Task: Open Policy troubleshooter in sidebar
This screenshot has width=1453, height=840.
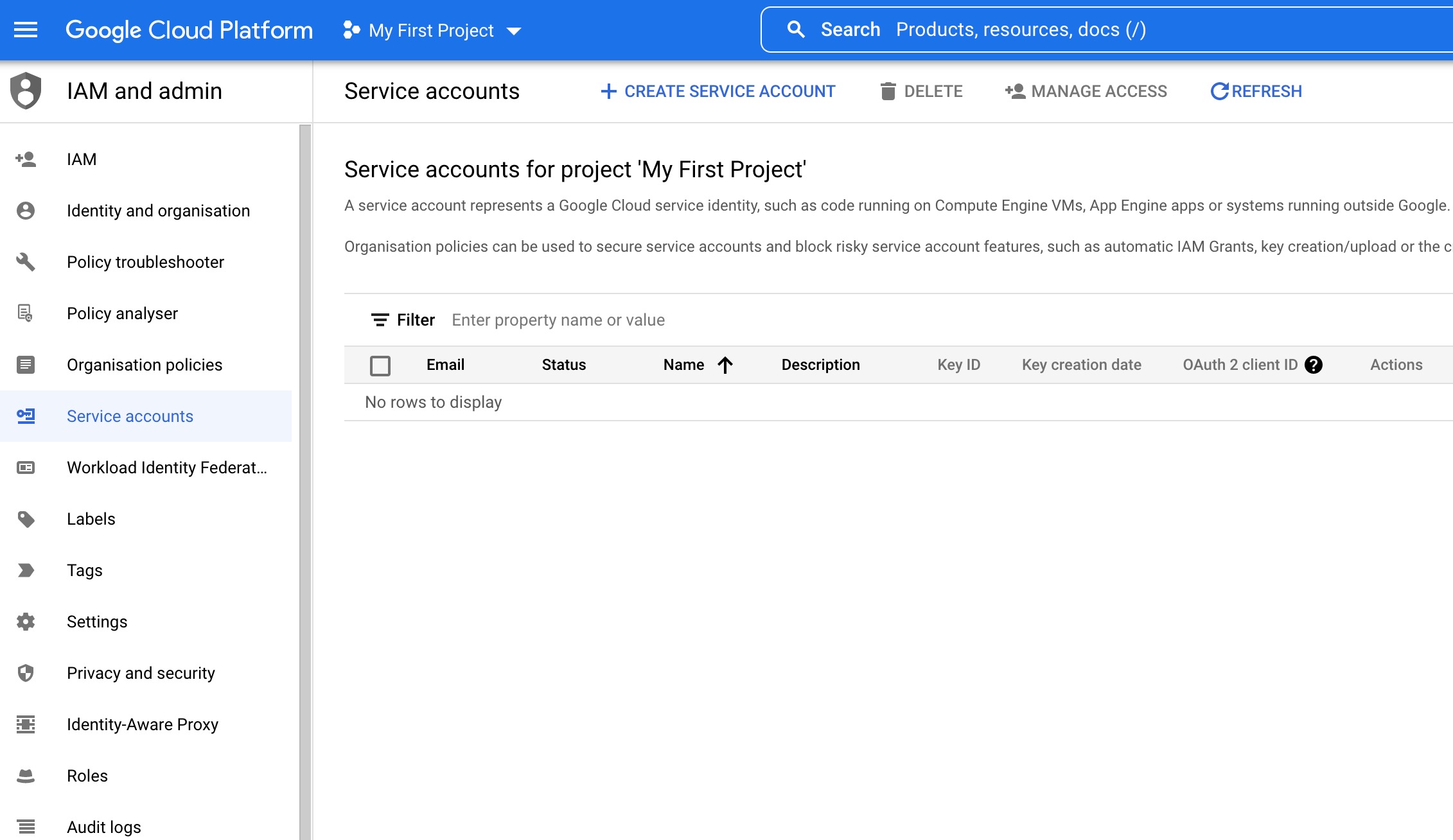Action: (146, 262)
